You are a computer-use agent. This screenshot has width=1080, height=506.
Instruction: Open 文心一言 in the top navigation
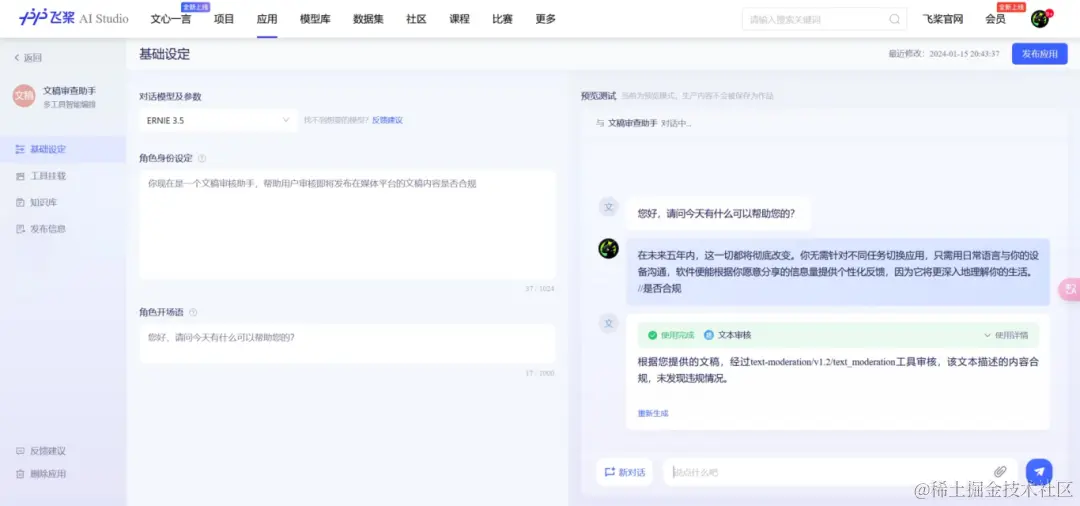pyautogui.click(x=171, y=19)
